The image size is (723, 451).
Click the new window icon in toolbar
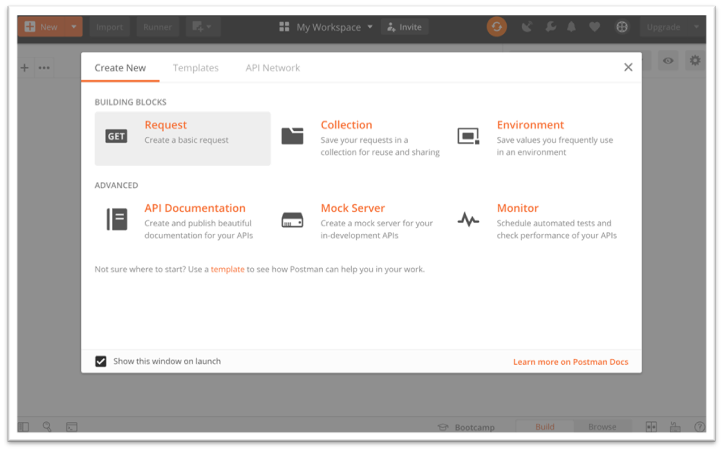[203, 27]
